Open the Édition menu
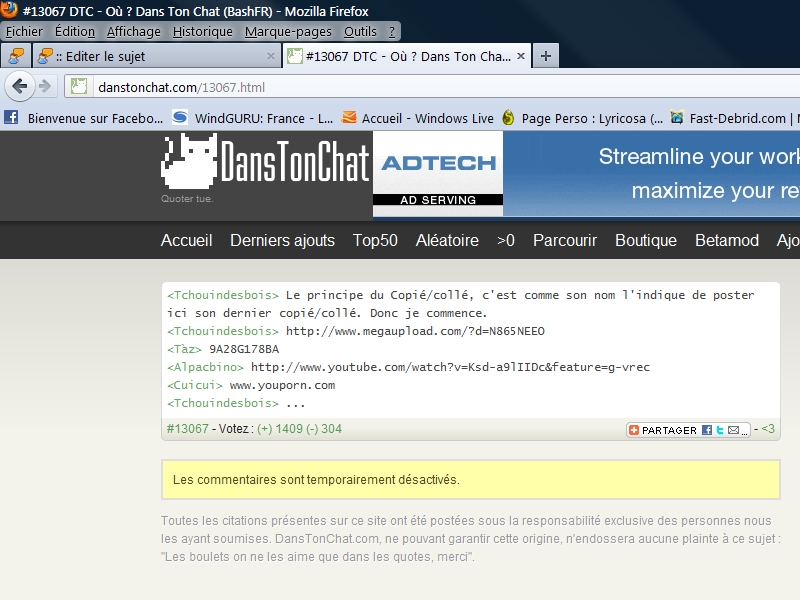800x600 pixels. (75, 32)
